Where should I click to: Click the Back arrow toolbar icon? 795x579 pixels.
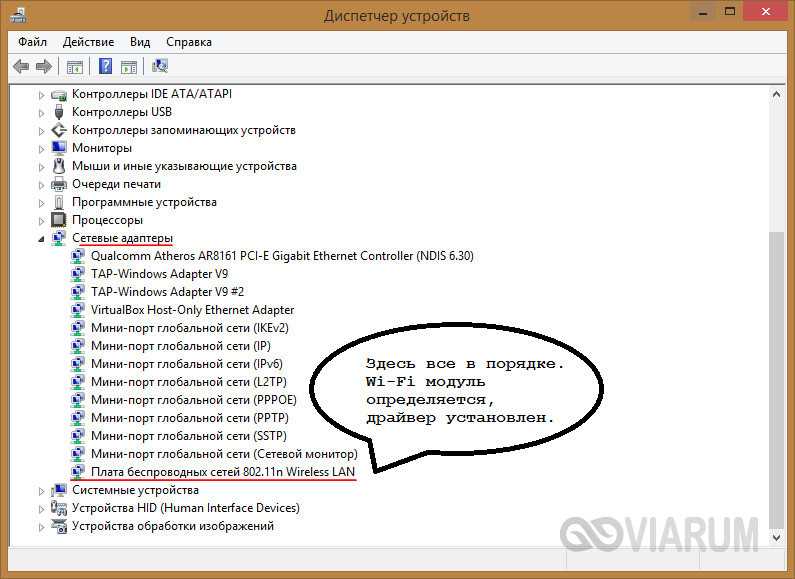pyautogui.click(x=21, y=66)
